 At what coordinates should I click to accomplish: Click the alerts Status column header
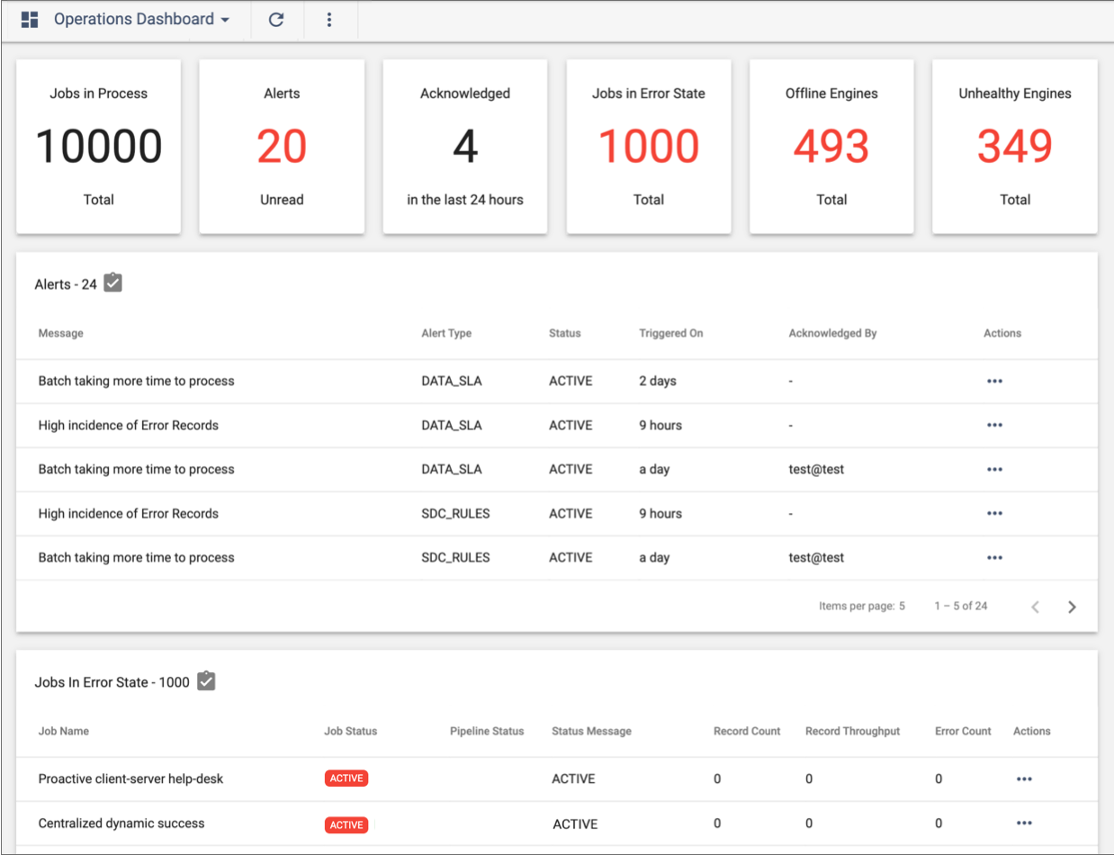pyautogui.click(x=565, y=333)
